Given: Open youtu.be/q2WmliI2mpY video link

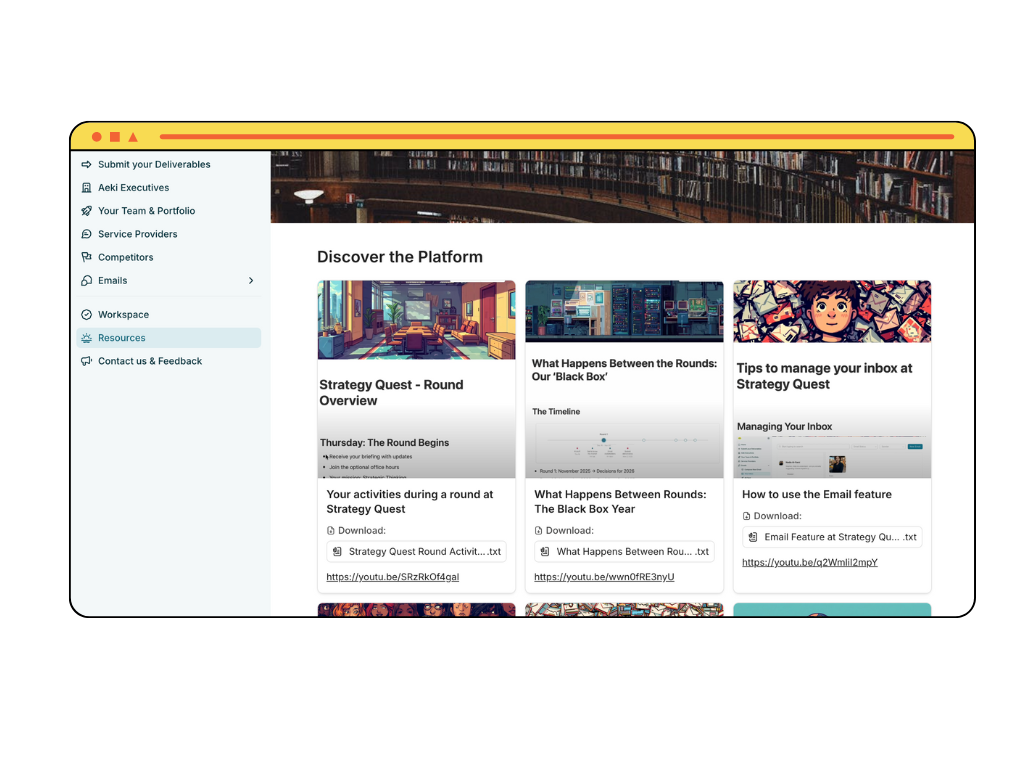Looking at the screenshot, I should pos(810,562).
